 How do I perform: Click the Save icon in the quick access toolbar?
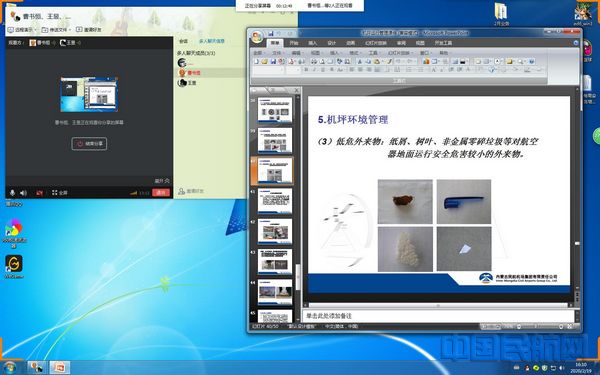(271, 33)
